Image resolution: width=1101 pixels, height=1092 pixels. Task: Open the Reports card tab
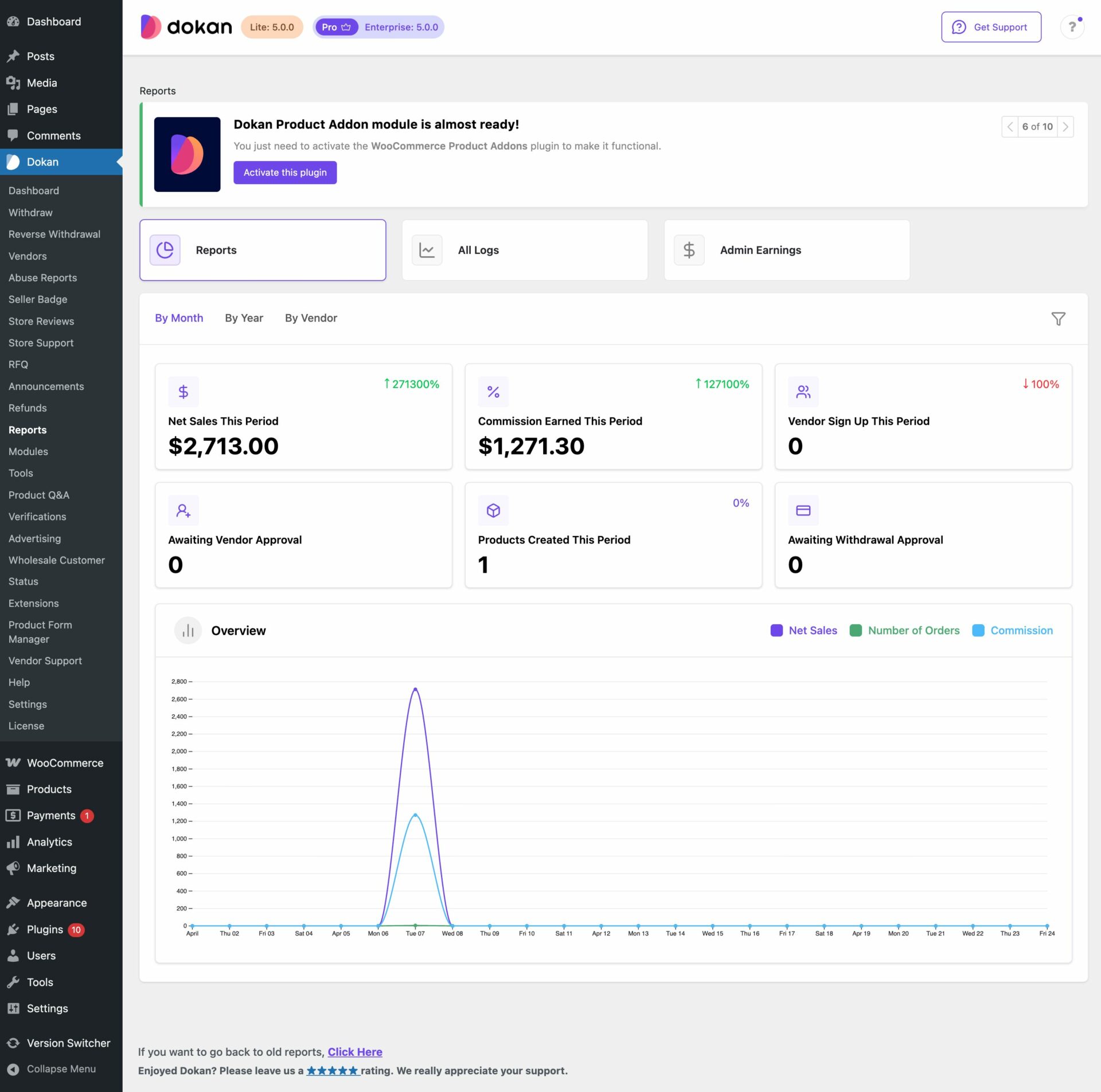(263, 250)
